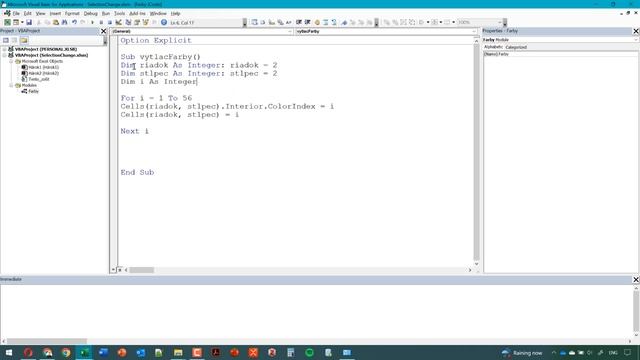Open the Add-Ins menu
This screenshot has width=640, height=360.
point(138,13)
